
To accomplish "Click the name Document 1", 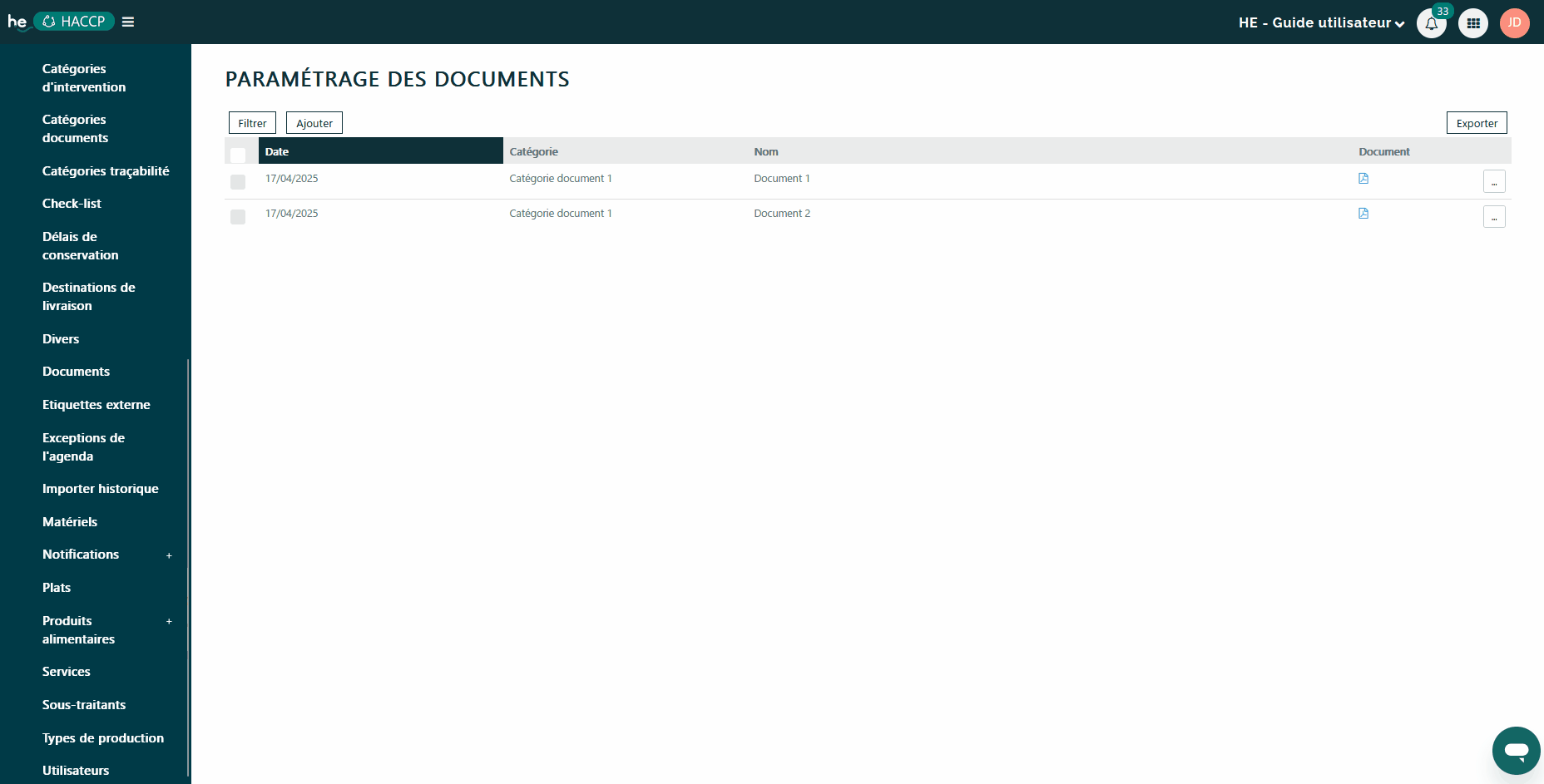I will (x=782, y=179).
